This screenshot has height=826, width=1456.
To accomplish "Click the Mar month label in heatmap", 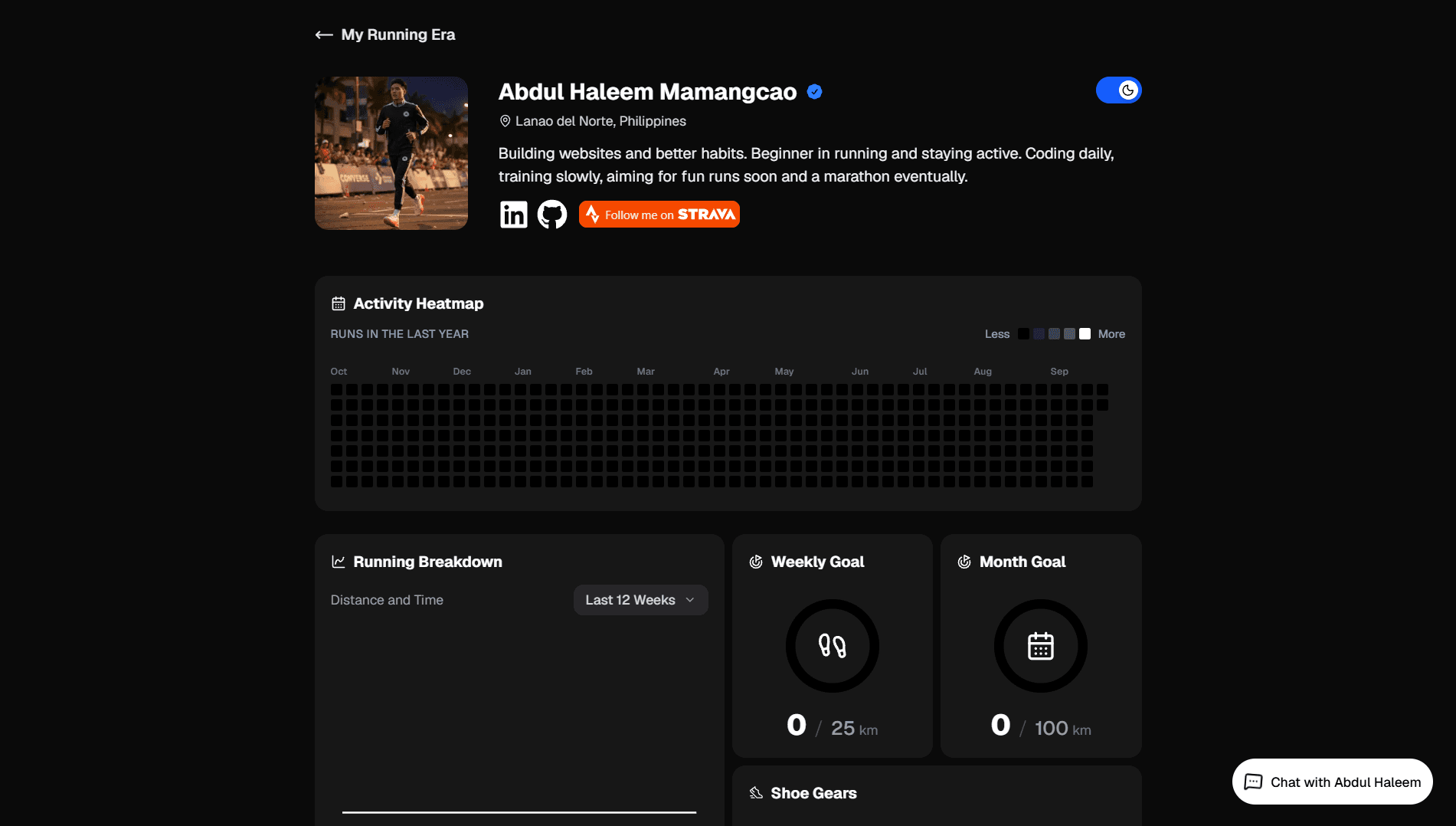I will (x=646, y=372).
